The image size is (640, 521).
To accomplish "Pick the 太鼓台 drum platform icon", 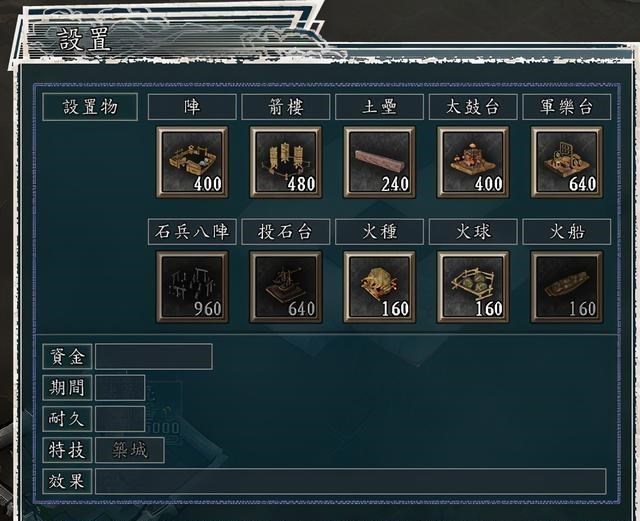I will click(473, 162).
